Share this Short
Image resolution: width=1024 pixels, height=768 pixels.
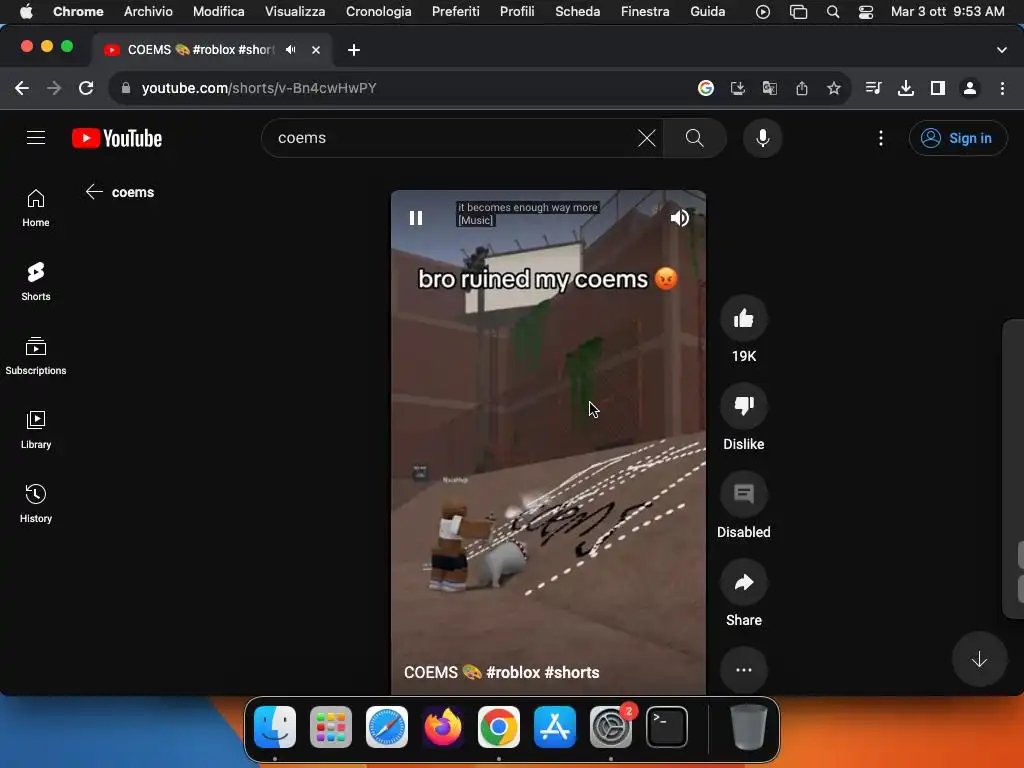pyautogui.click(x=743, y=583)
